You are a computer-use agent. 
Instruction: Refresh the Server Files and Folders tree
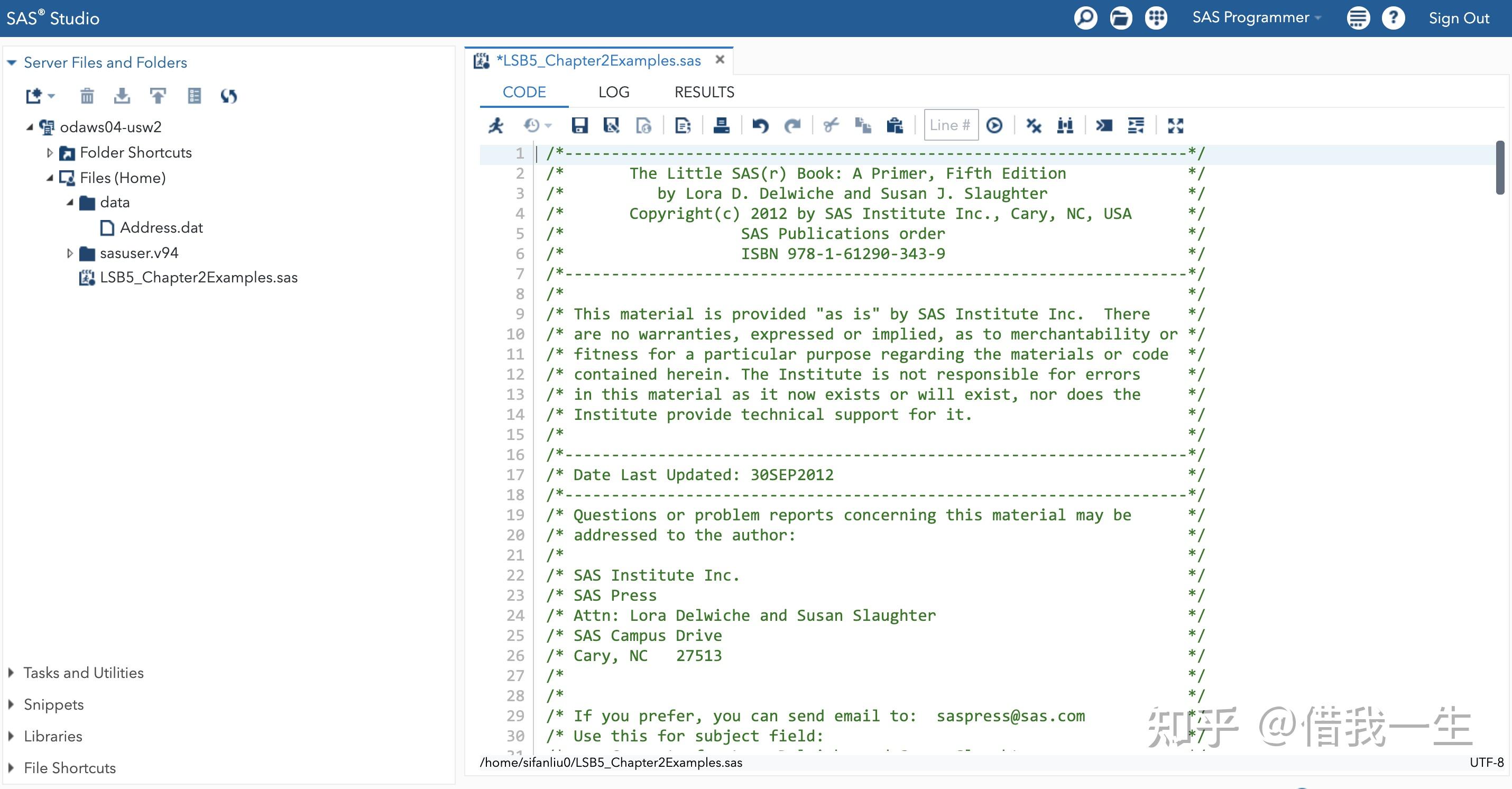228,96
